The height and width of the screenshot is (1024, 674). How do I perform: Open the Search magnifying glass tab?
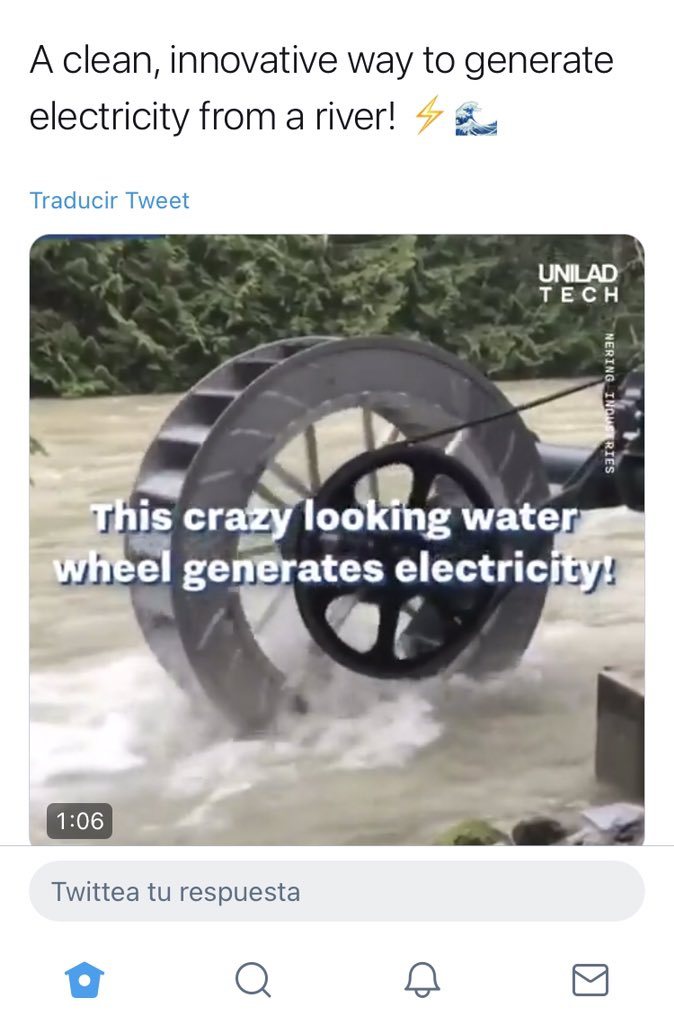[253, 980]
